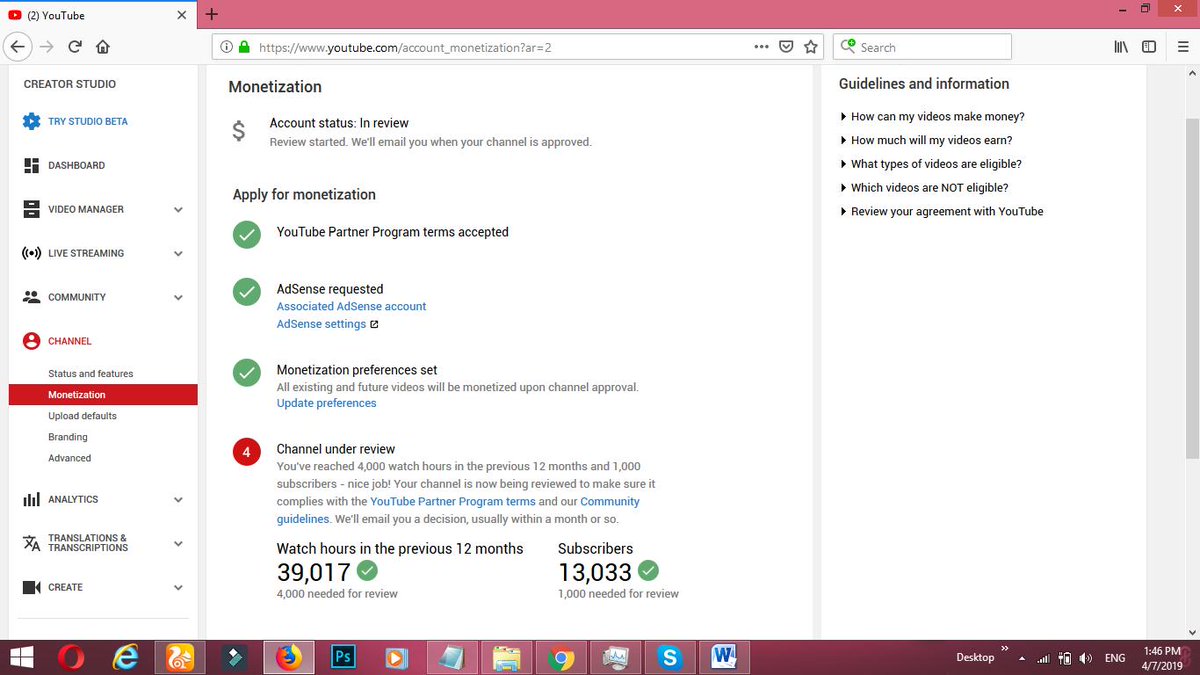Click the site information 'i' icon

tap(226, 47)
